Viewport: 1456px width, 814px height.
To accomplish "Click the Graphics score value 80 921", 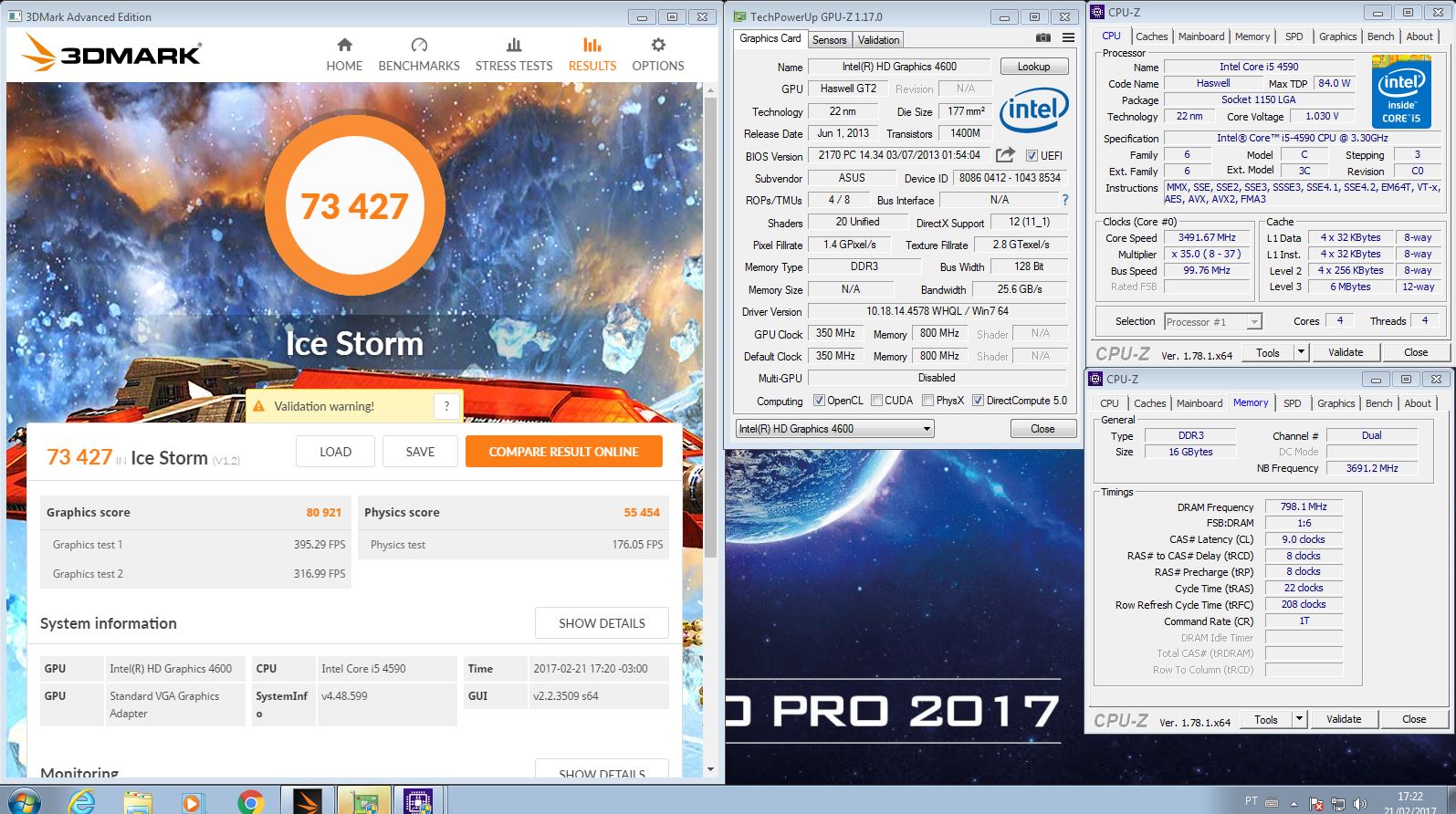I will coord(323,513).
